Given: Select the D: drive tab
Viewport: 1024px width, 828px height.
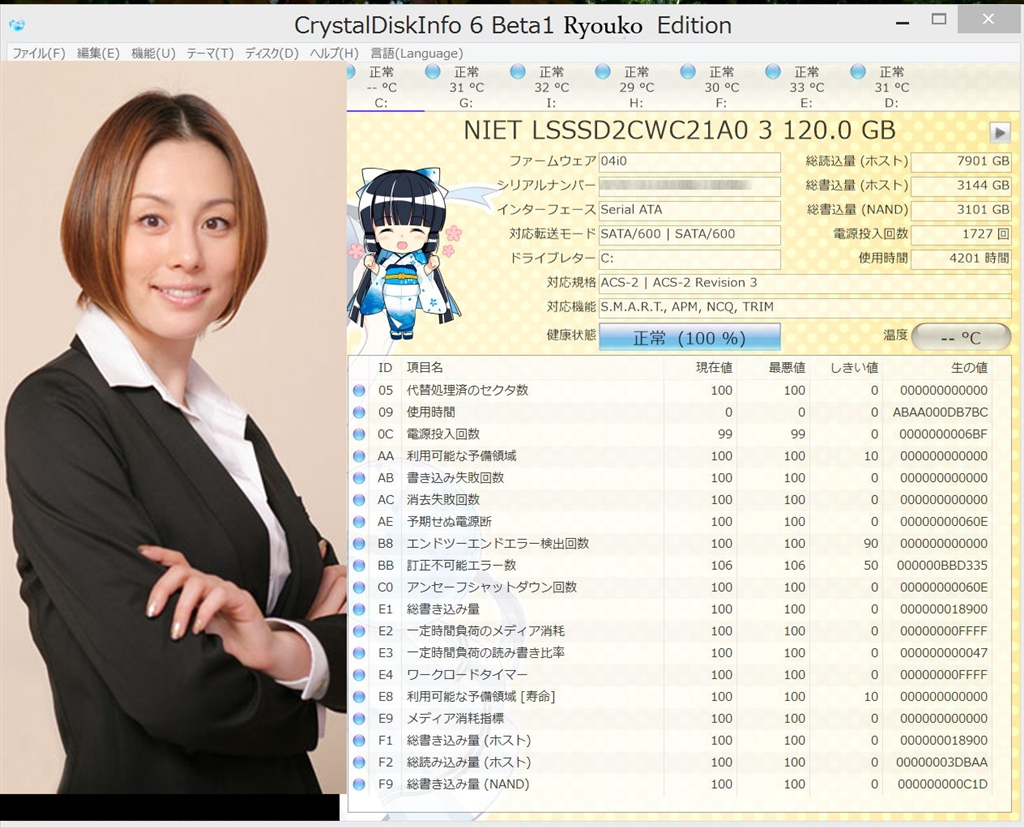Looking at the screenshot, I should [891, 87].
